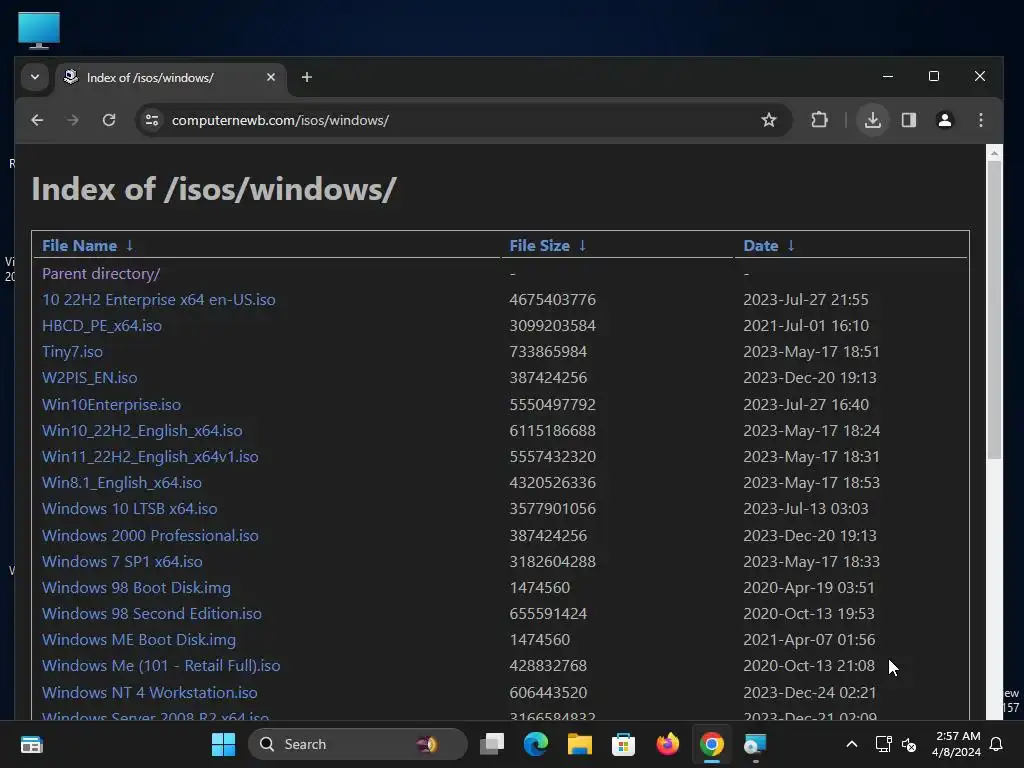Sort the listing by Date

(769, 246)
